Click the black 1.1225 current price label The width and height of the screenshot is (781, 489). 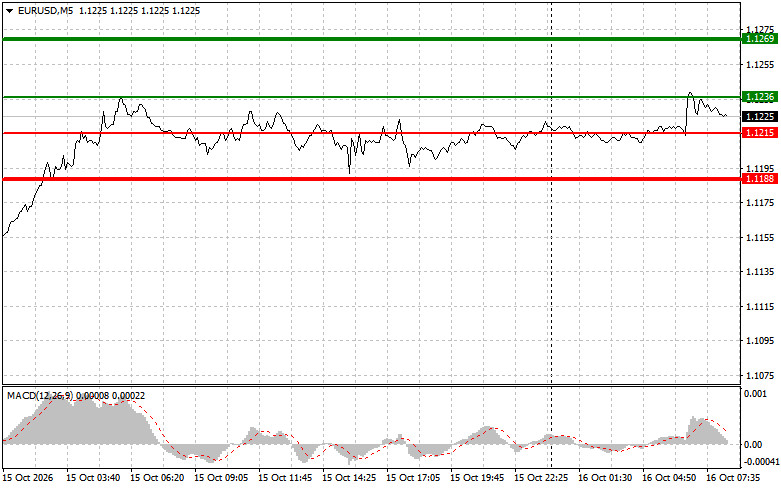coord(760,117)
